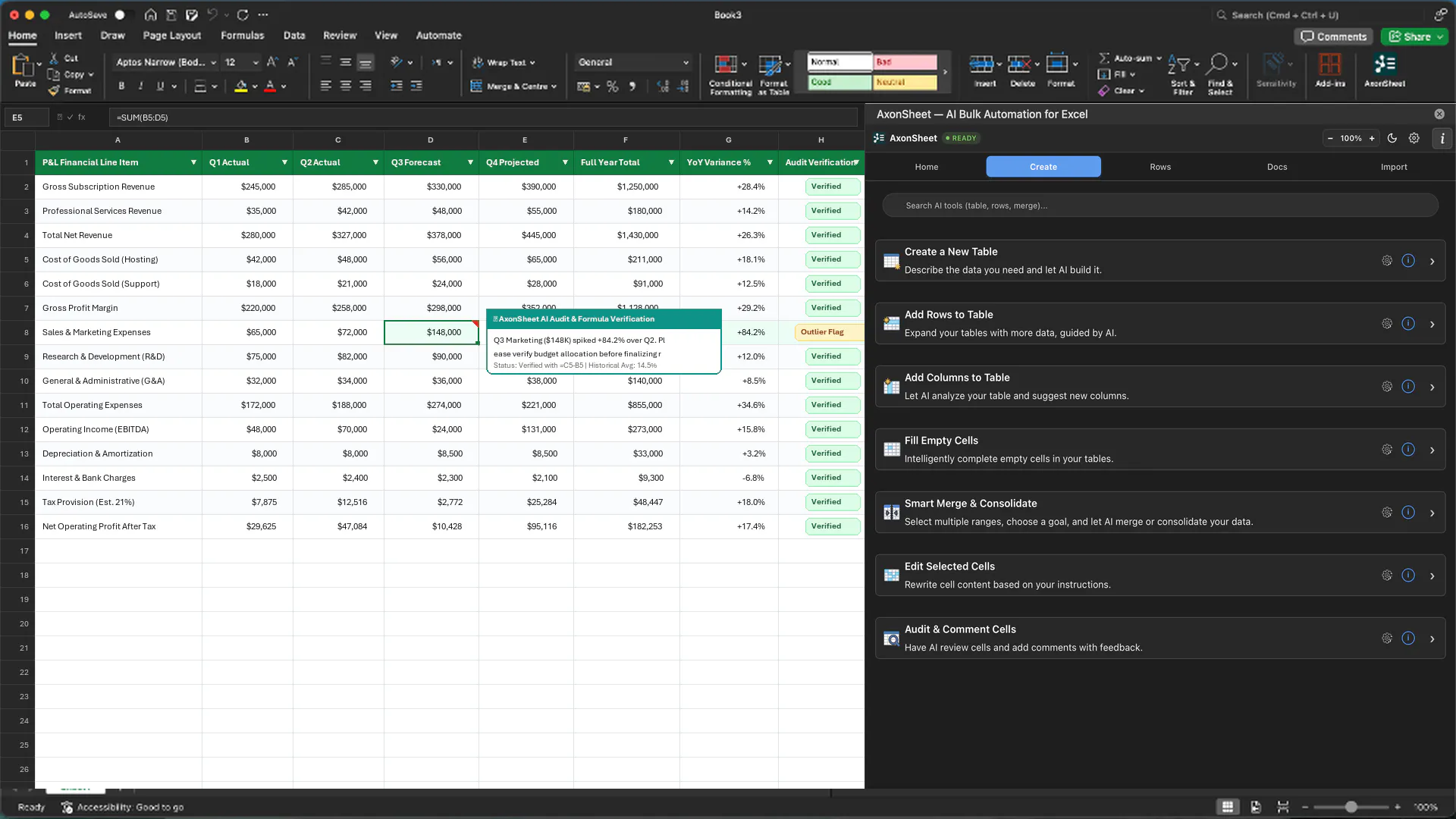Click the AxonSheet info button
Image resolution: width=1456 pixels, height=819 pixels.
pyautogui.click(x=1442, y=139)
